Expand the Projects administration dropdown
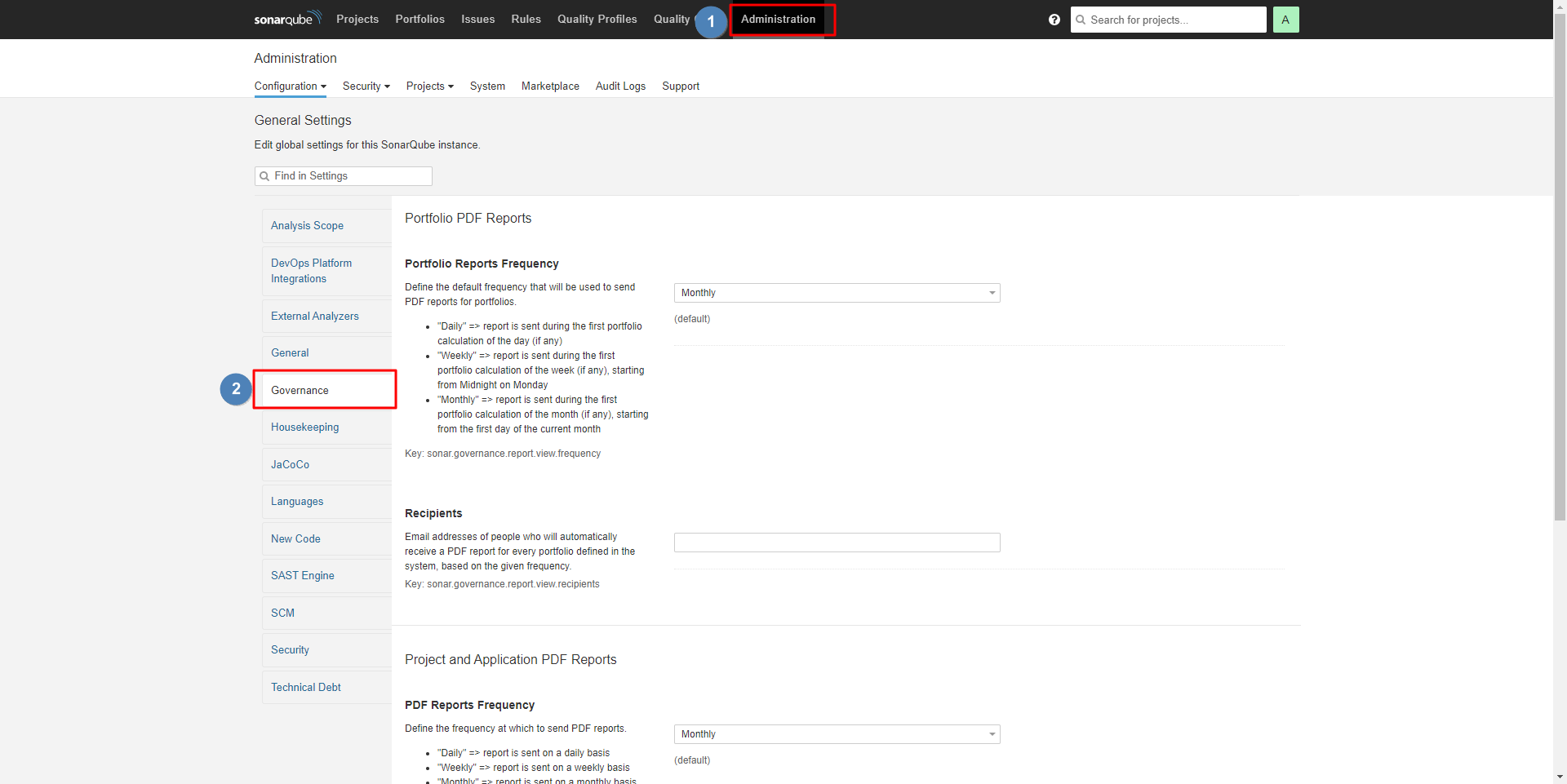Image resolution: width=1567 pixels, height=784 pixels. pyautogui.click(x=429, y=86)
